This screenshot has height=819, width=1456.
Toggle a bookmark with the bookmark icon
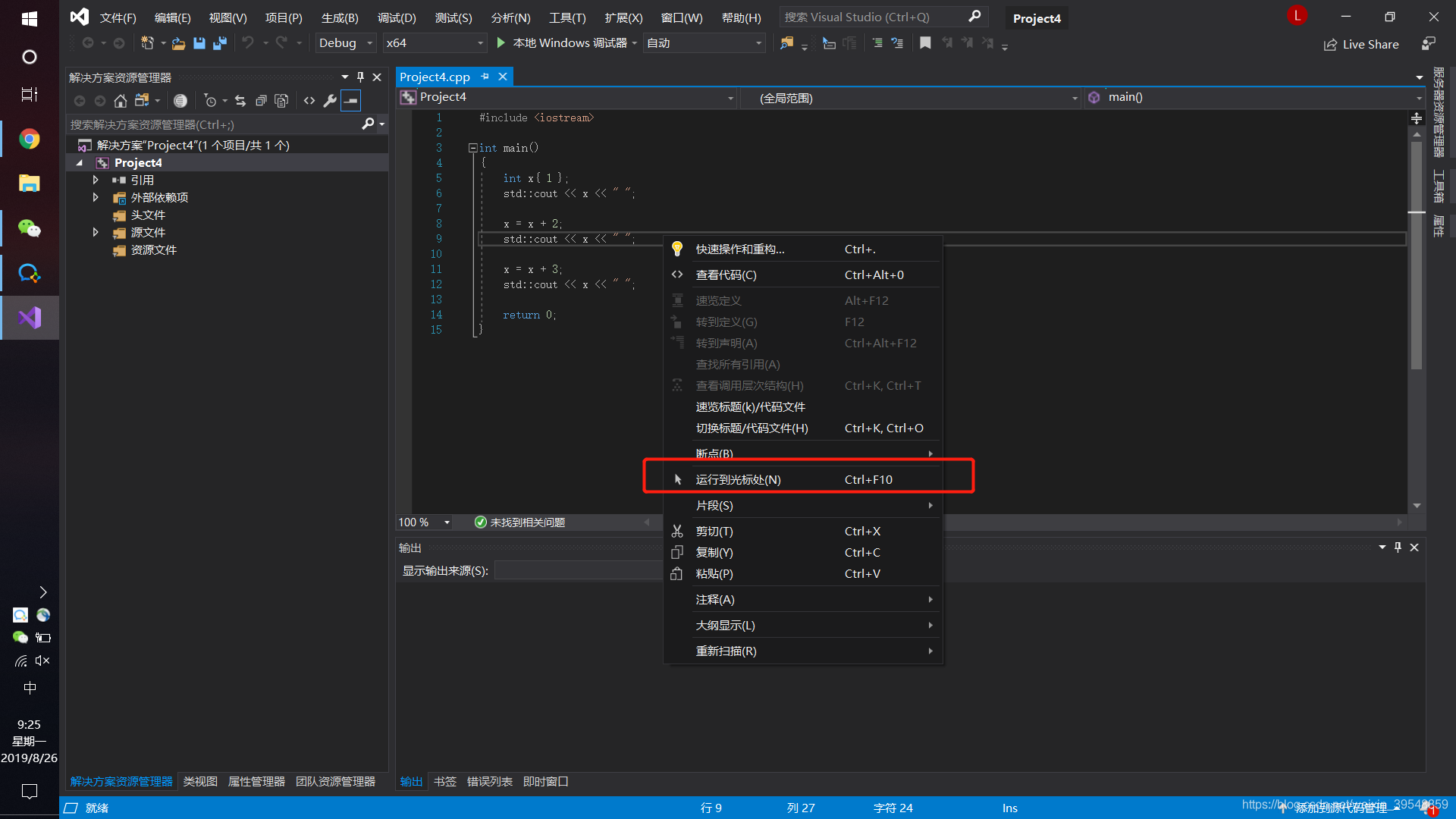[925, 43]
